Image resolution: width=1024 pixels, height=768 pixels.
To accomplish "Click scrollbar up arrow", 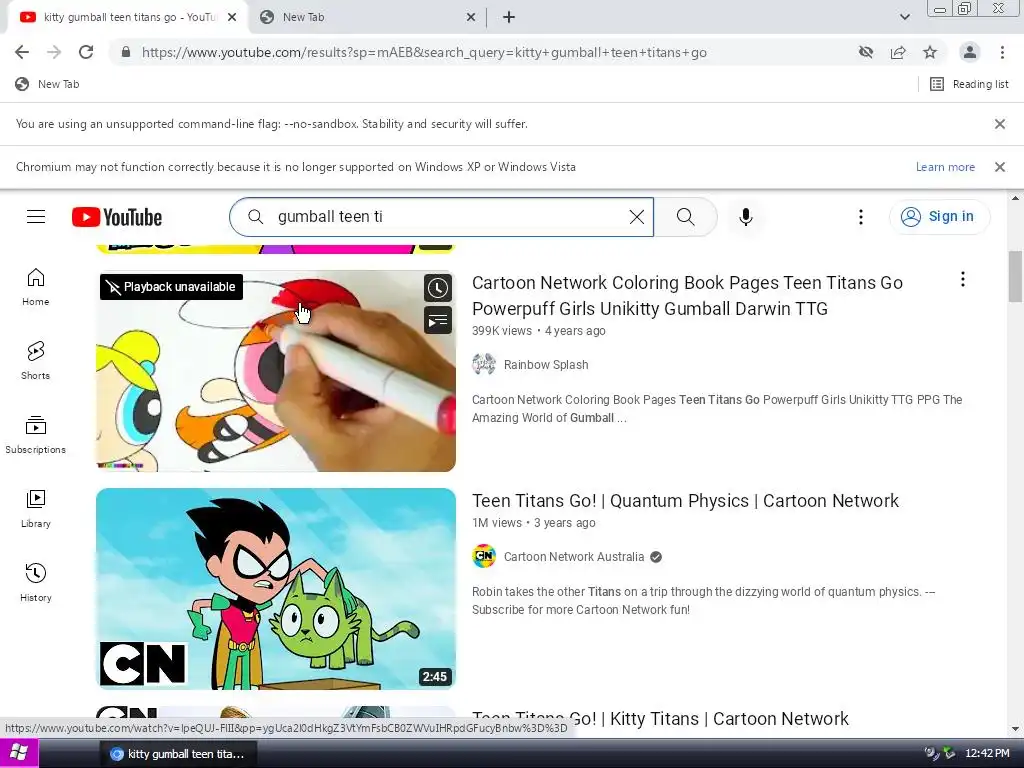I will point(1015,198).
